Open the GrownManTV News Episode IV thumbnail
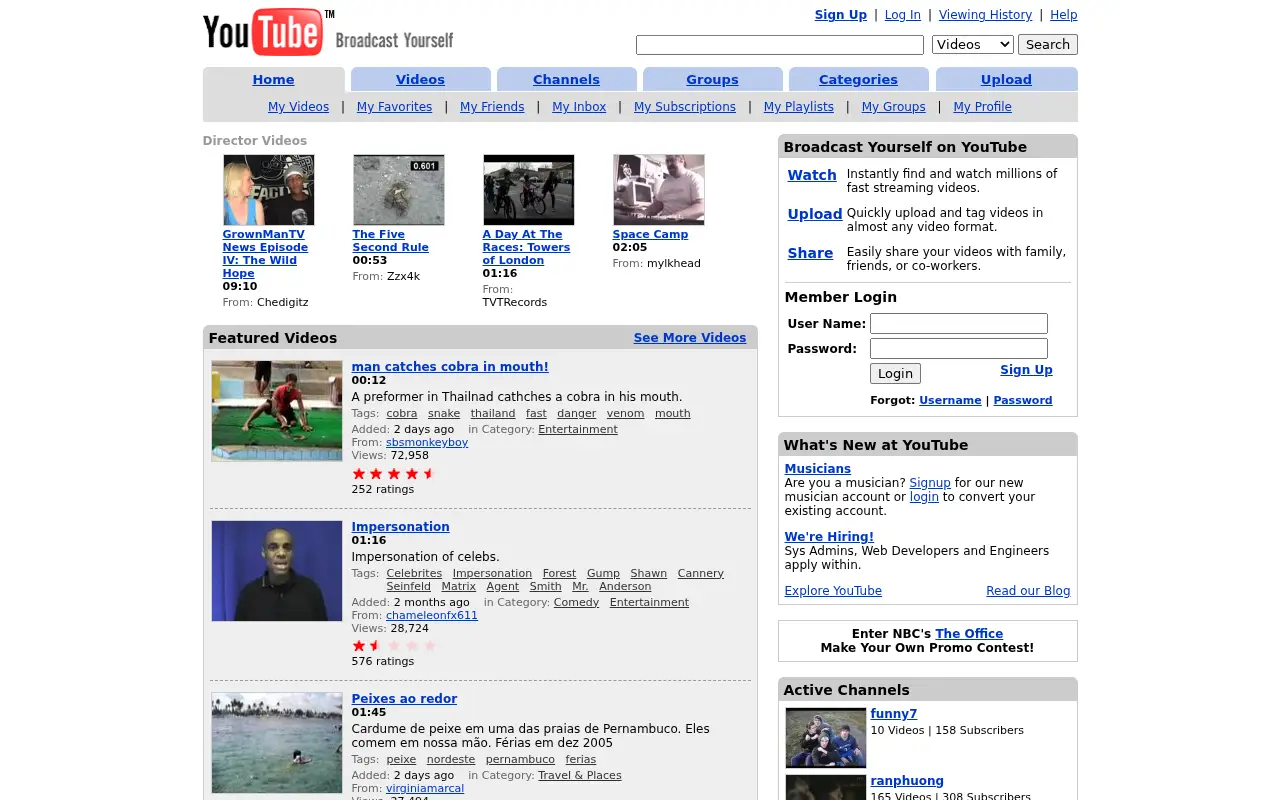 [x=269, y=190]
